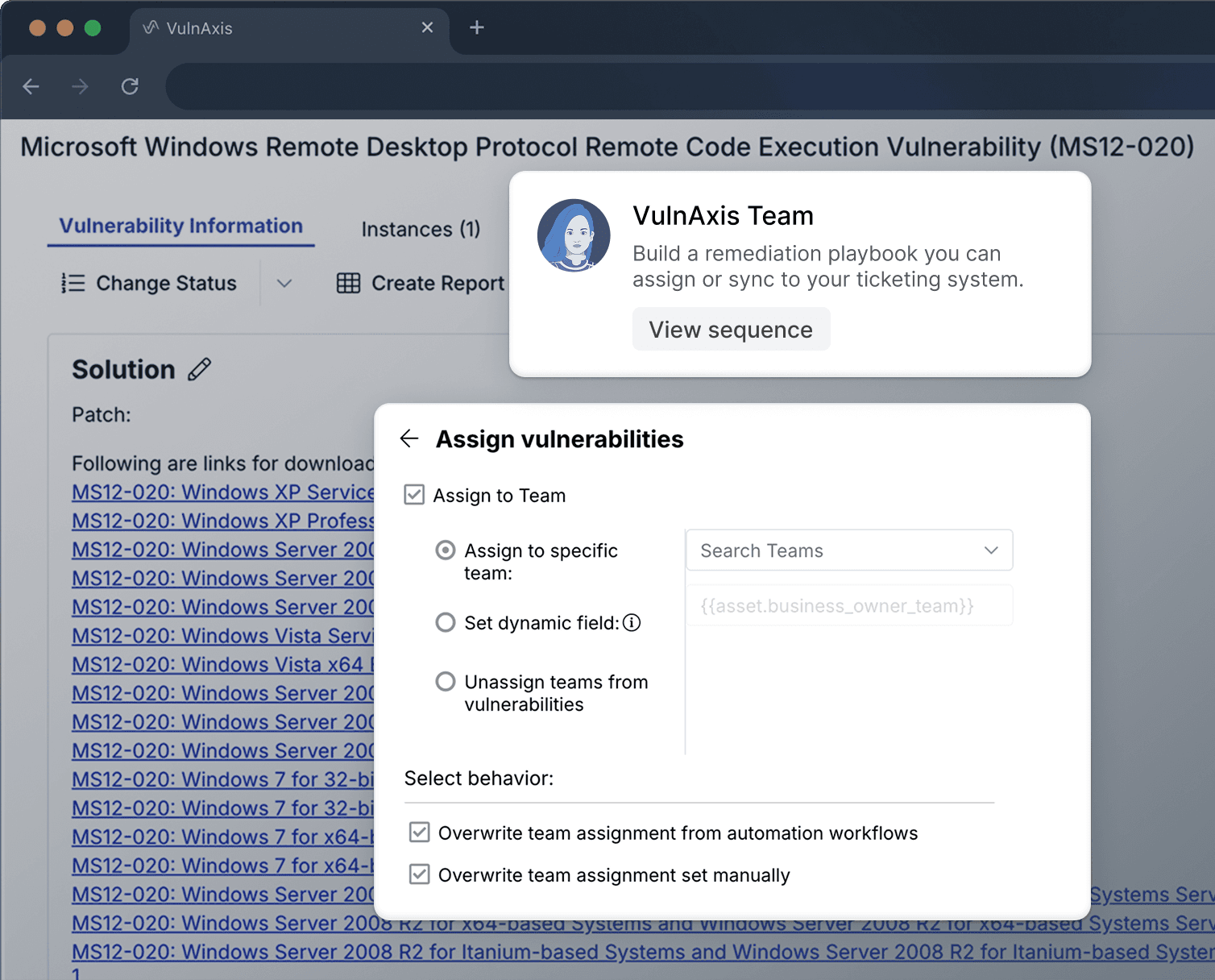Click the VulnAxis tab favicon
This screenshot has width=1215, height=980.
(x=151, y=27)
